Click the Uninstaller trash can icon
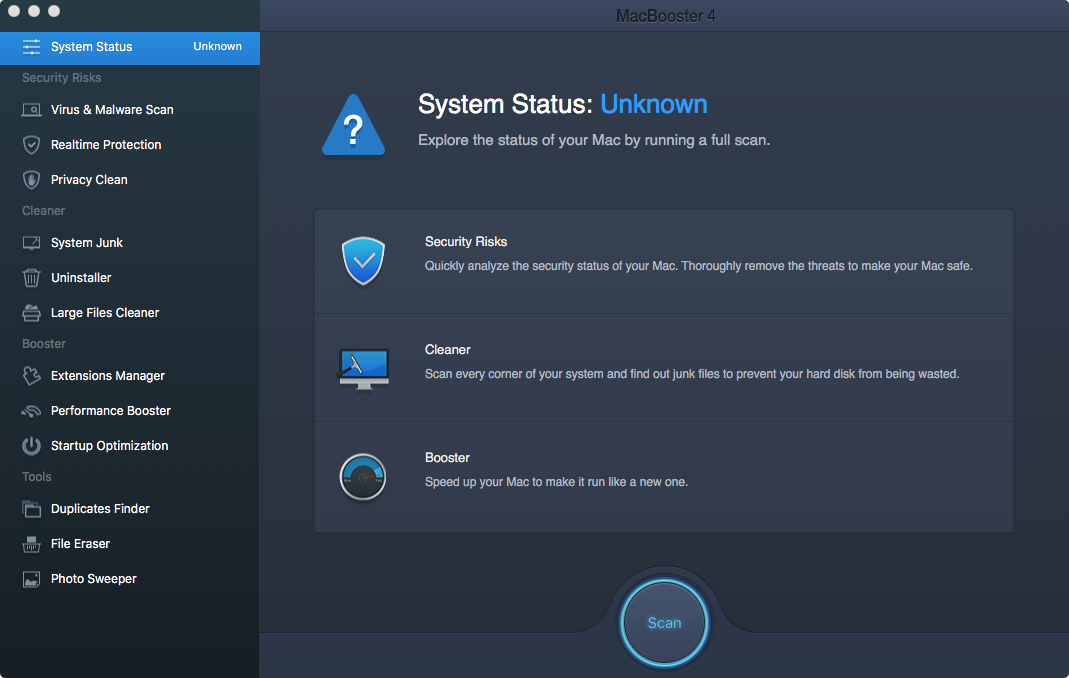 31,278
